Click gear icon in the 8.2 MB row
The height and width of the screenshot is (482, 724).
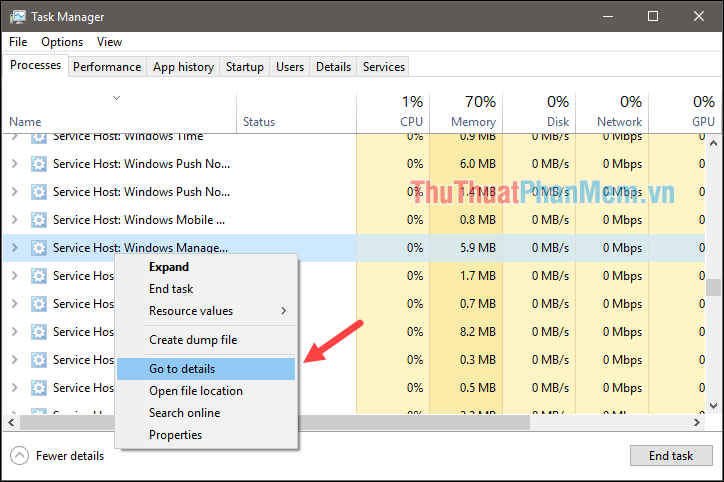click(39, 331)
